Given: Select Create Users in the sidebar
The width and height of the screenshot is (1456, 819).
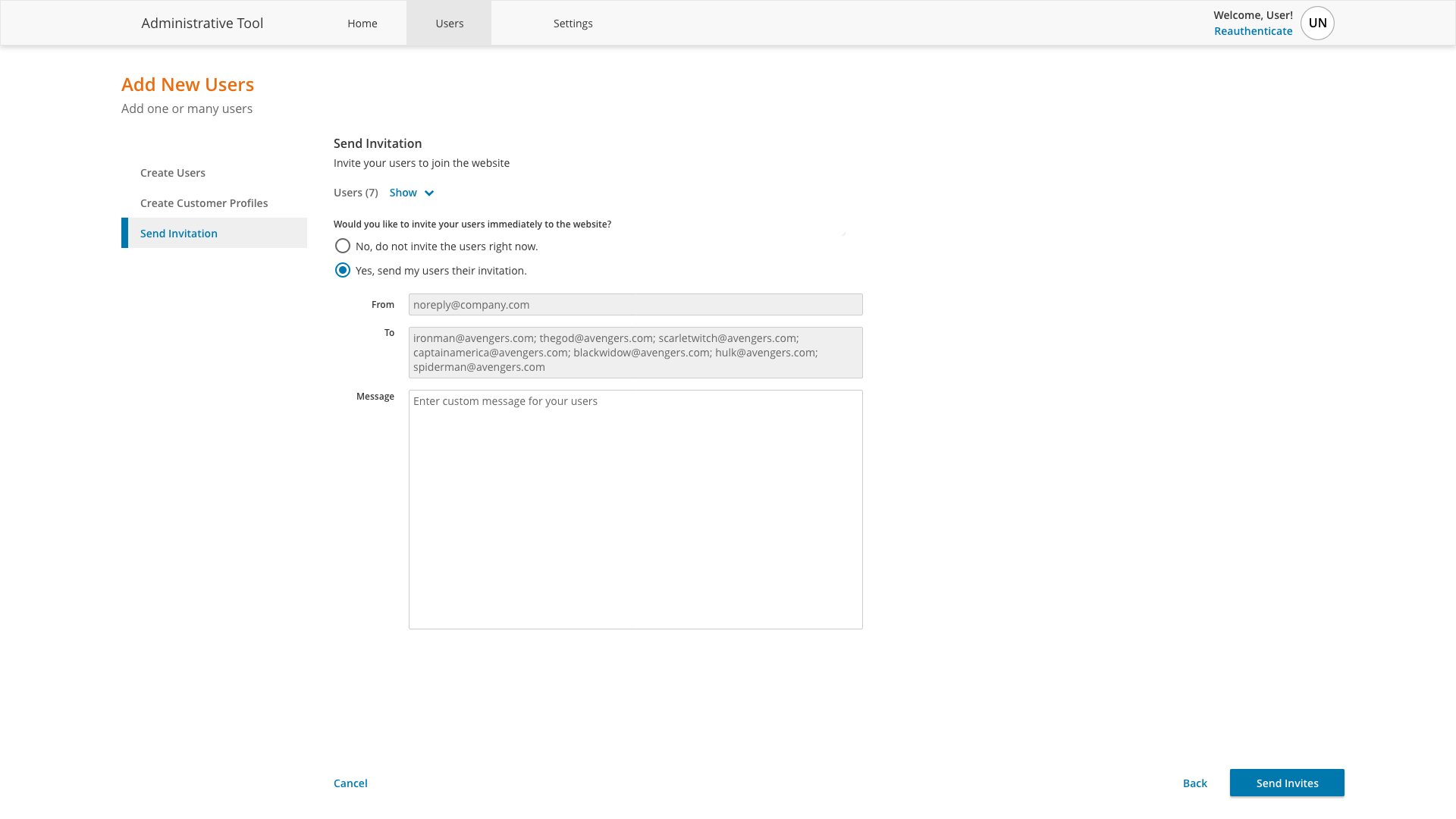Looking at the screenshot, I should [x=172, y=172].
